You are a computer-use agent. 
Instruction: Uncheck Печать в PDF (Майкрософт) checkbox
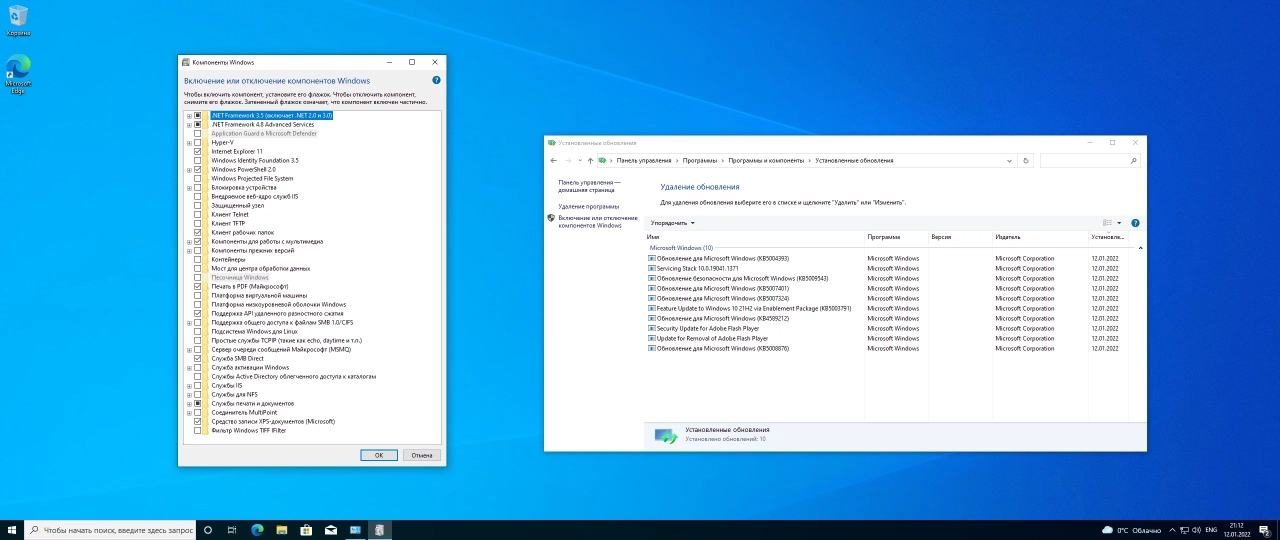coord(197,286)
